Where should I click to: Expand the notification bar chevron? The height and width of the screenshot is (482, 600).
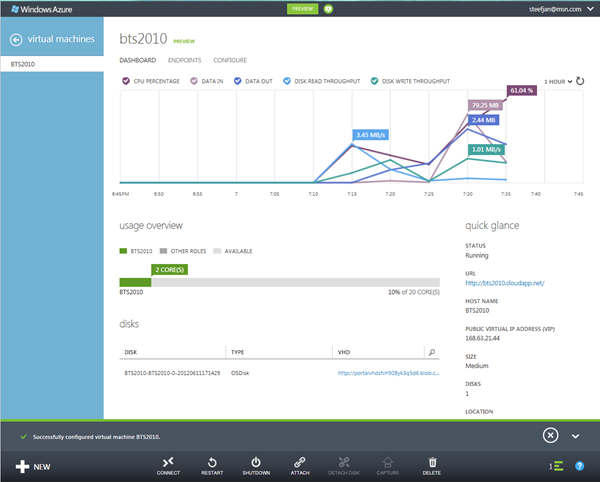[576, 436]
